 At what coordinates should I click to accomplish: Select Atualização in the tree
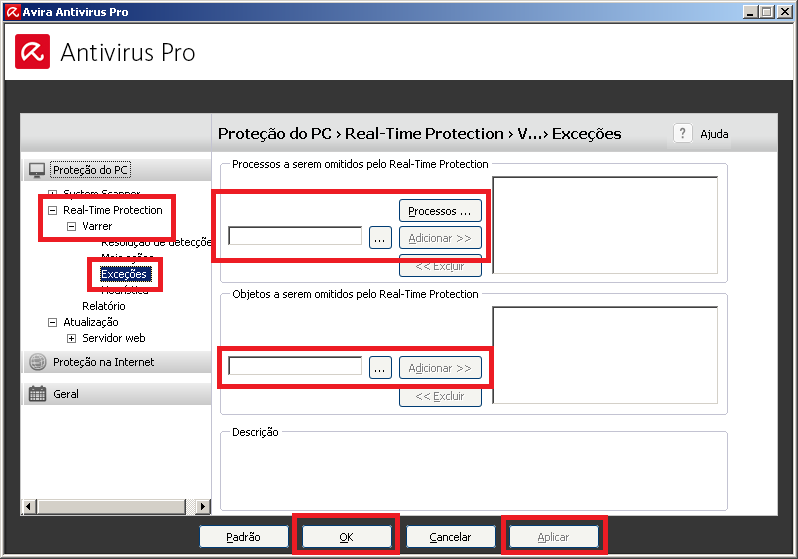[x=91, y=322]
